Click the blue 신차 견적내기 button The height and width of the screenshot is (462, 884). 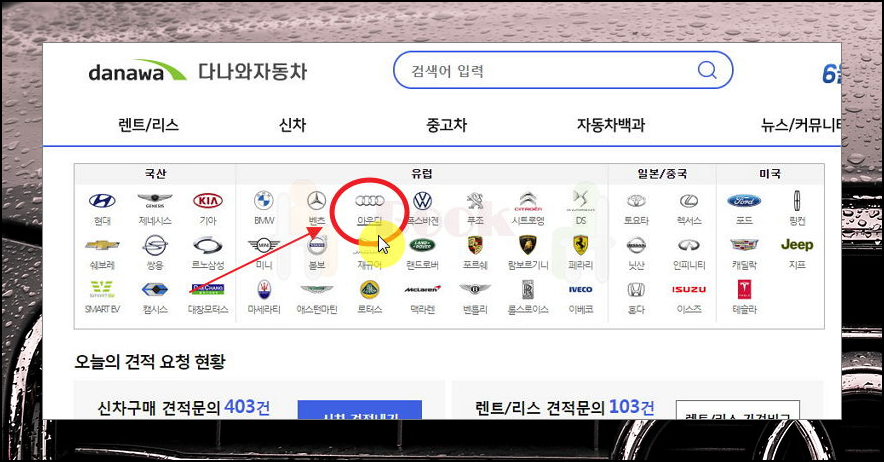pyautogui.click(x=360, y=410)
